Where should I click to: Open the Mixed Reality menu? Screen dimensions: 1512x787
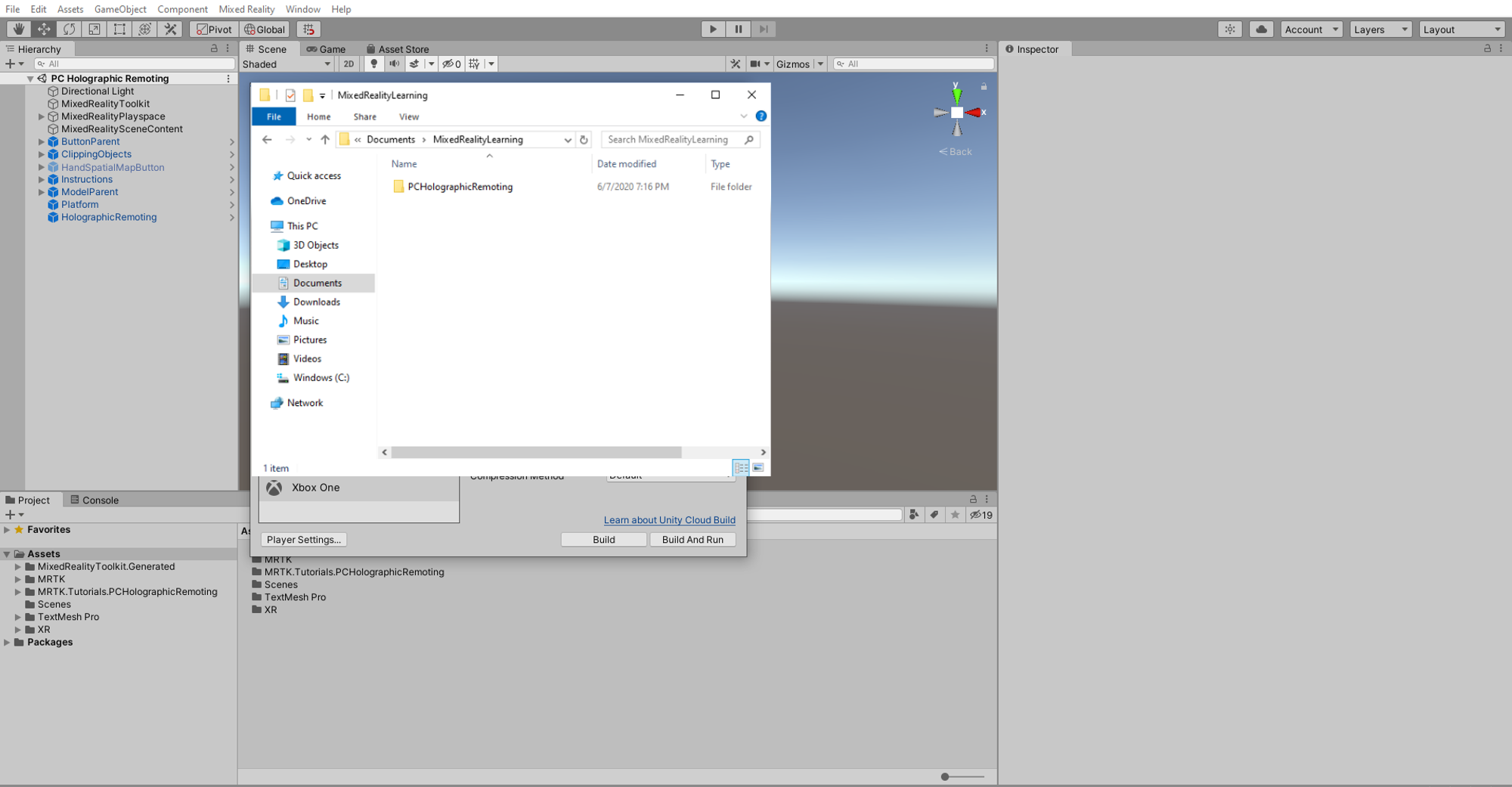(246, 9)
